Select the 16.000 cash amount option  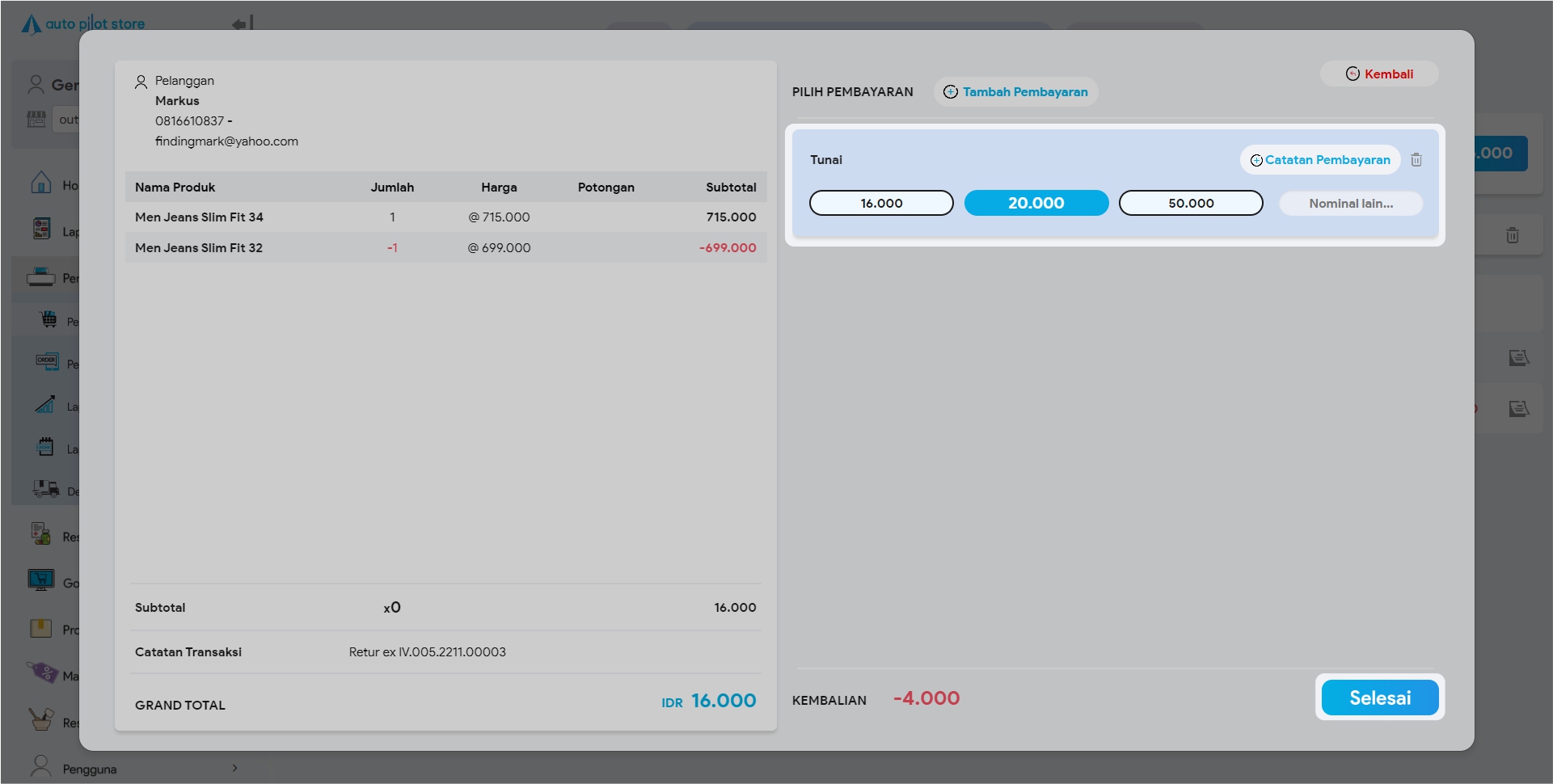click(881, 204)
